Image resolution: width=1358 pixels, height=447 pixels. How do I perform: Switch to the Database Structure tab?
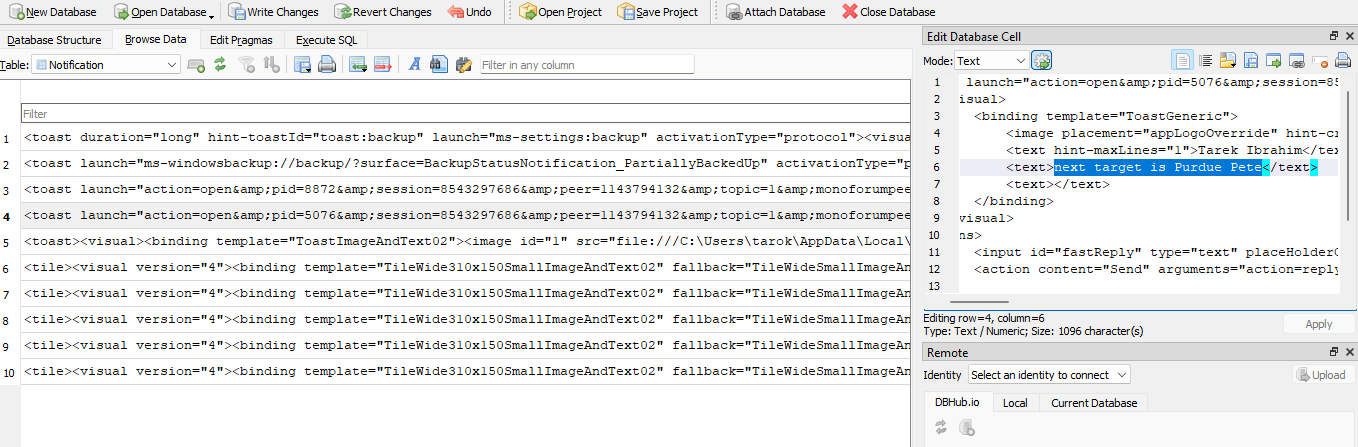(54, 40)
